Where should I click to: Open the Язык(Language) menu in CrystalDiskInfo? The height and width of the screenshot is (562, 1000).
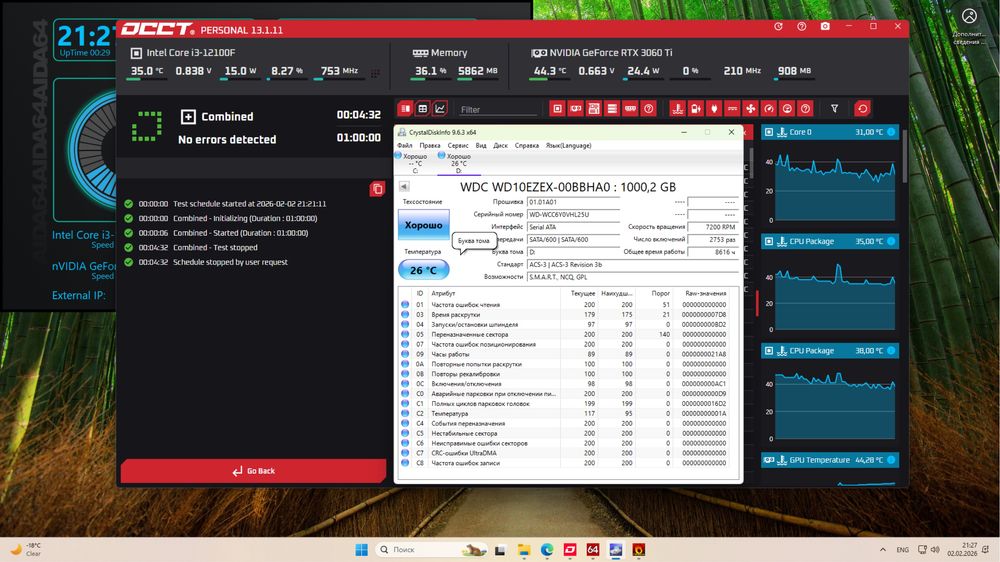pyautogui.click(x=568, y=145)
